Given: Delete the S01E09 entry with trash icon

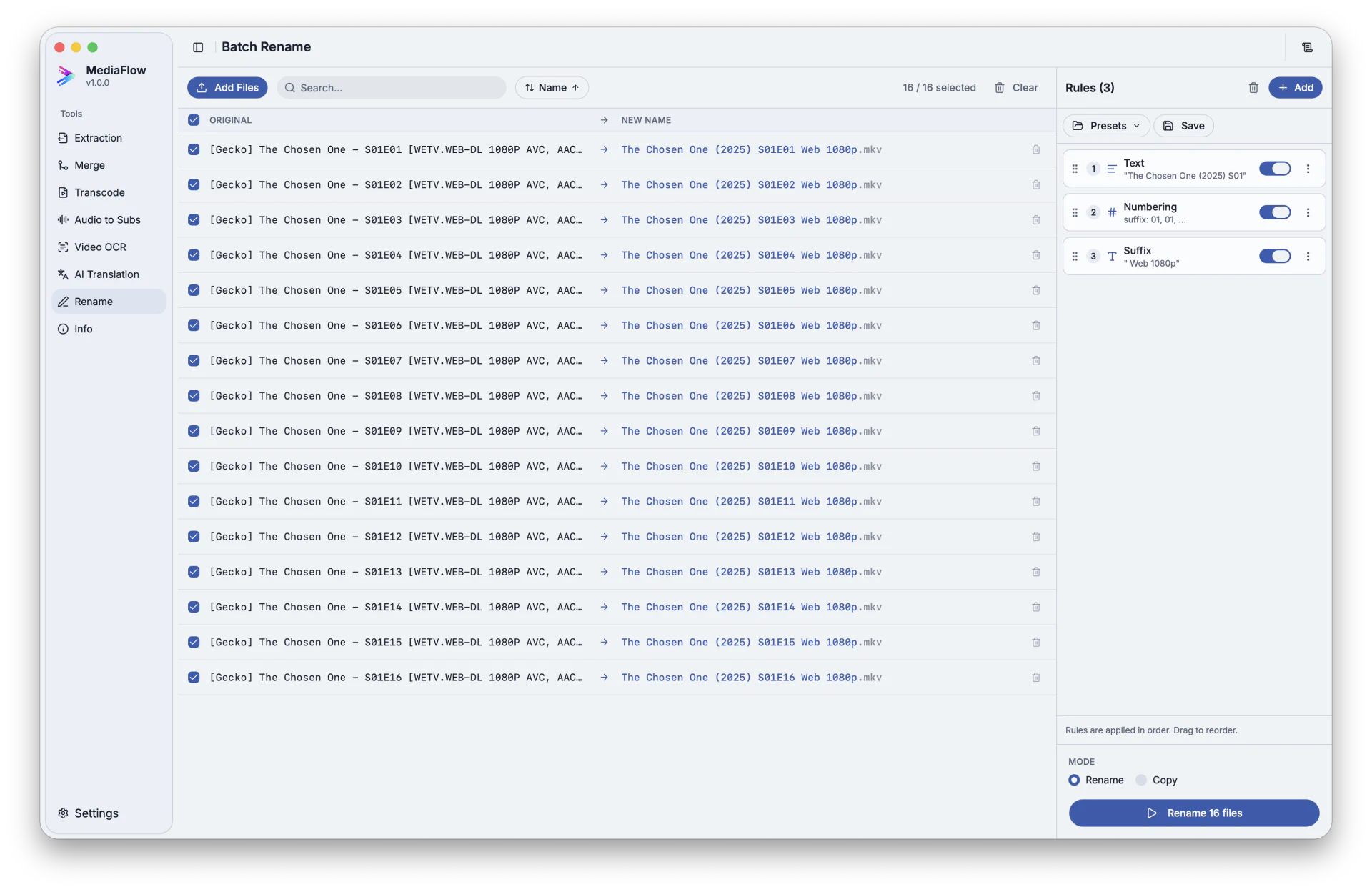Looking at the screenshot, I should 1036,432.
